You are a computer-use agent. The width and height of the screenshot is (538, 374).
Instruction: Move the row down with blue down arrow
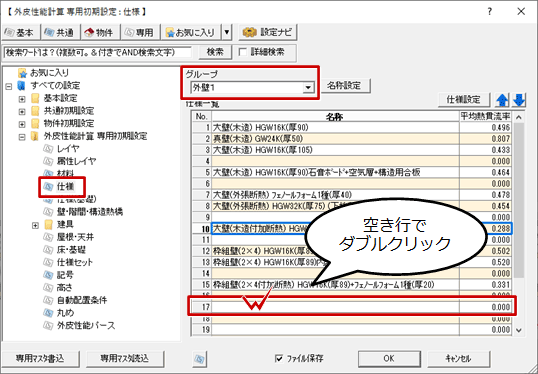pos(519,100)
